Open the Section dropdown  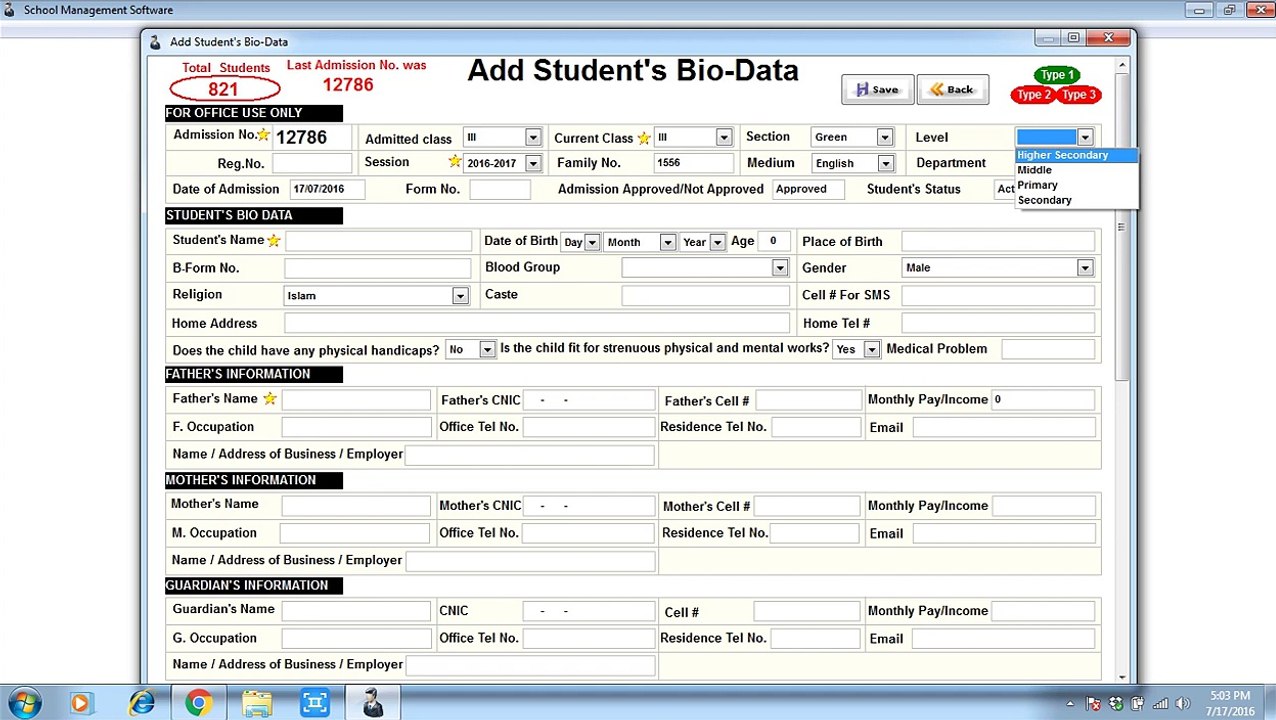tap(884, 137)
